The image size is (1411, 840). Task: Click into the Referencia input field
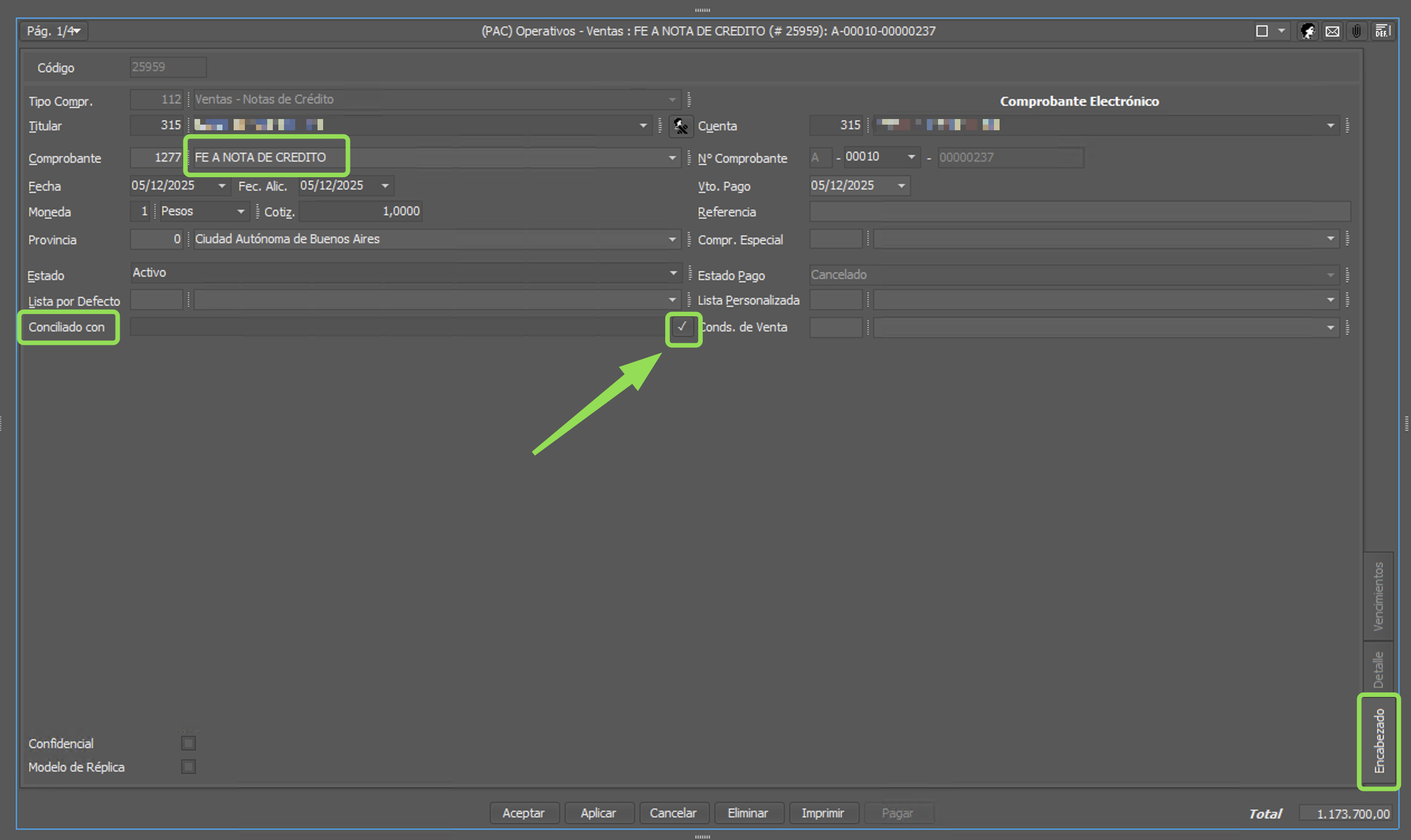pos(1078,212)
